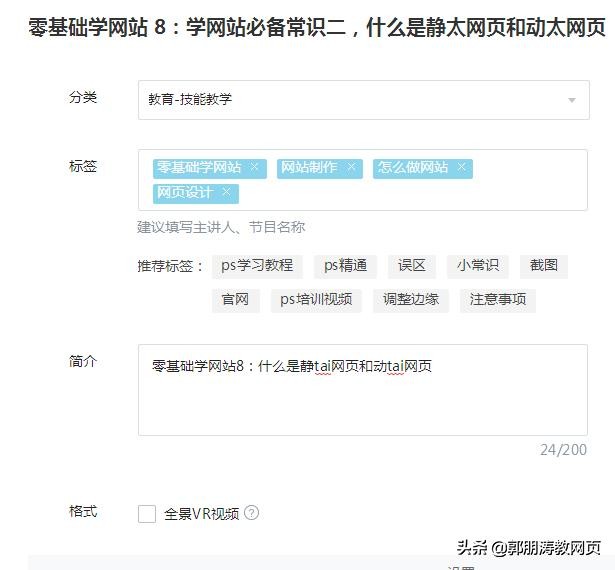The width and height of the screenshot is (615, 570).
Task: Select the video title text field
Action: (x=317, y=27)
